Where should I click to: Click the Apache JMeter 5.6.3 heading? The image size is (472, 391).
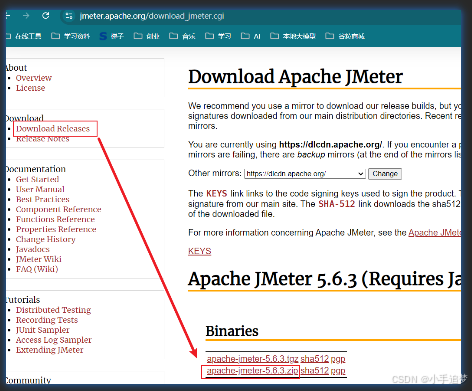coord(325,279)
